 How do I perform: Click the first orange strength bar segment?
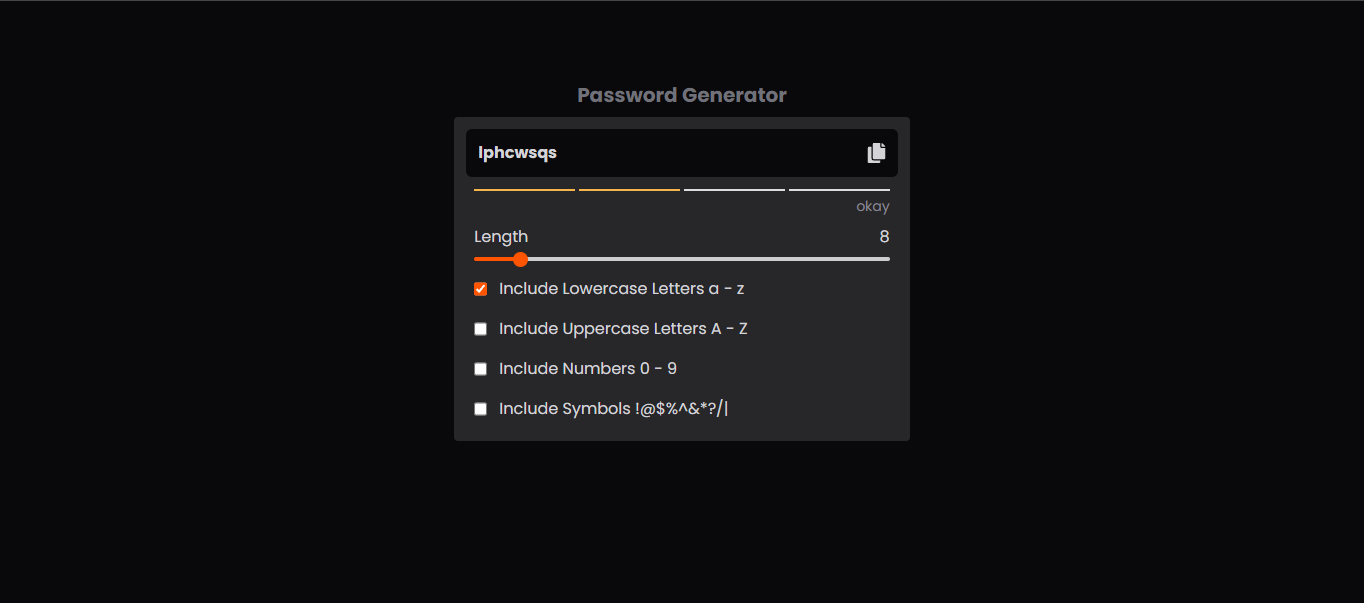[524, 189]
